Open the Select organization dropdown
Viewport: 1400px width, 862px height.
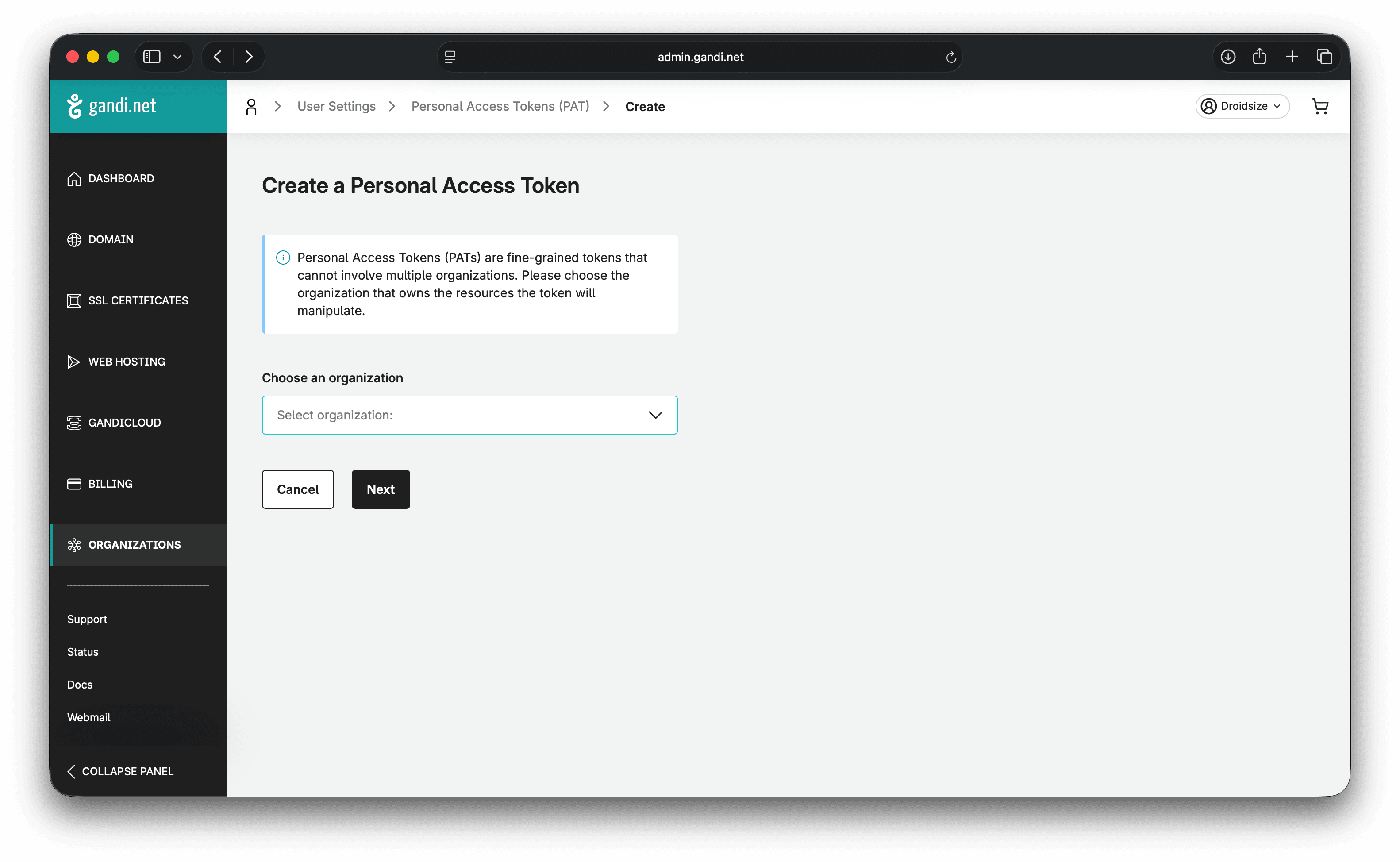click(x=469, y=415)
